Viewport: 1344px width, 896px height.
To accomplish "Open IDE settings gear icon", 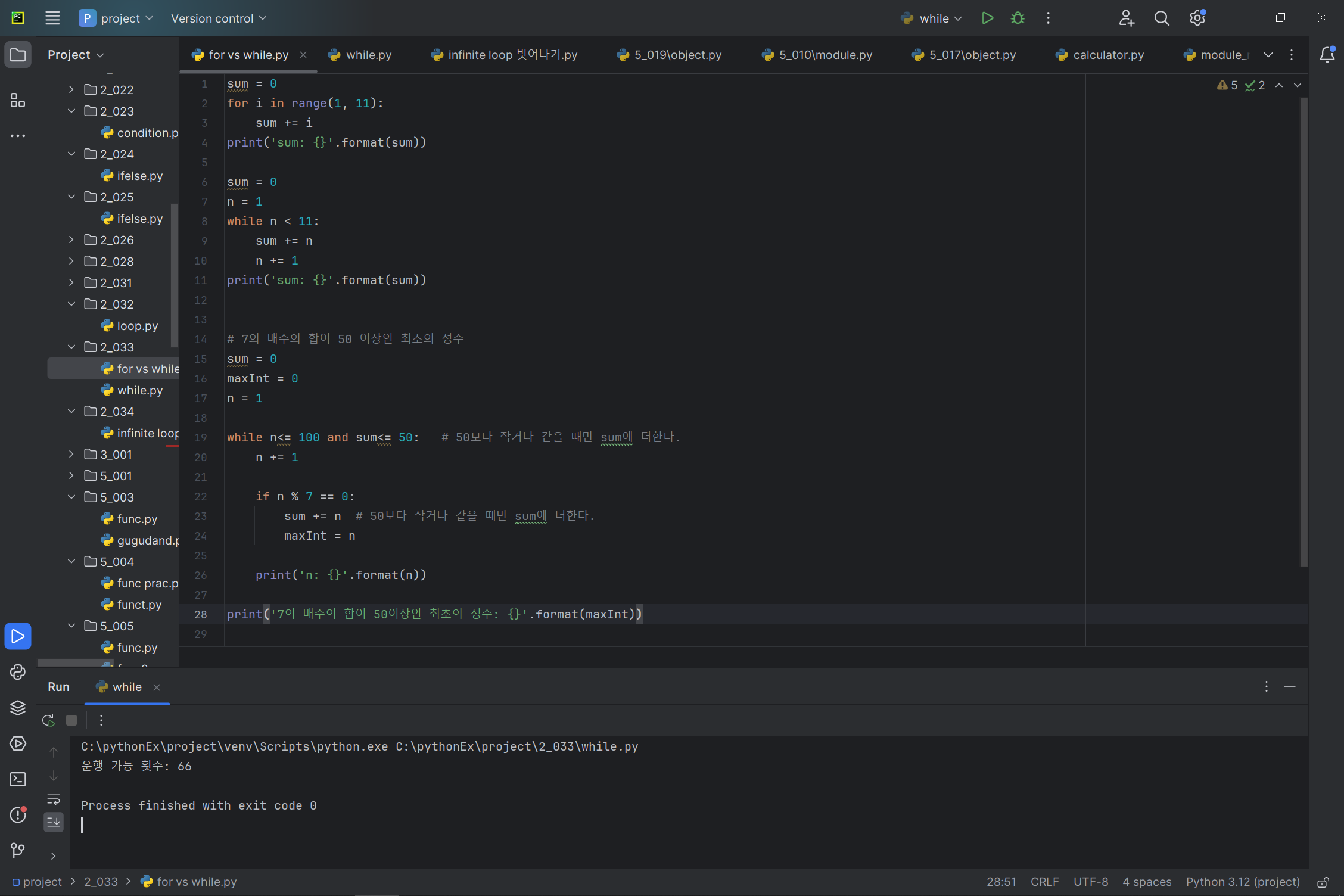I will (x=1197, y=18).
